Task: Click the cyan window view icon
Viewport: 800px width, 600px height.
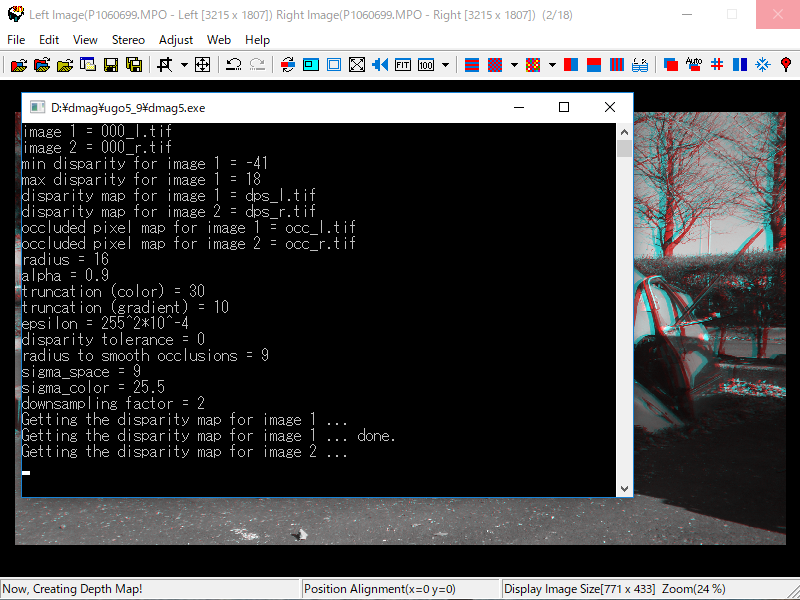Action: point(311,65)
